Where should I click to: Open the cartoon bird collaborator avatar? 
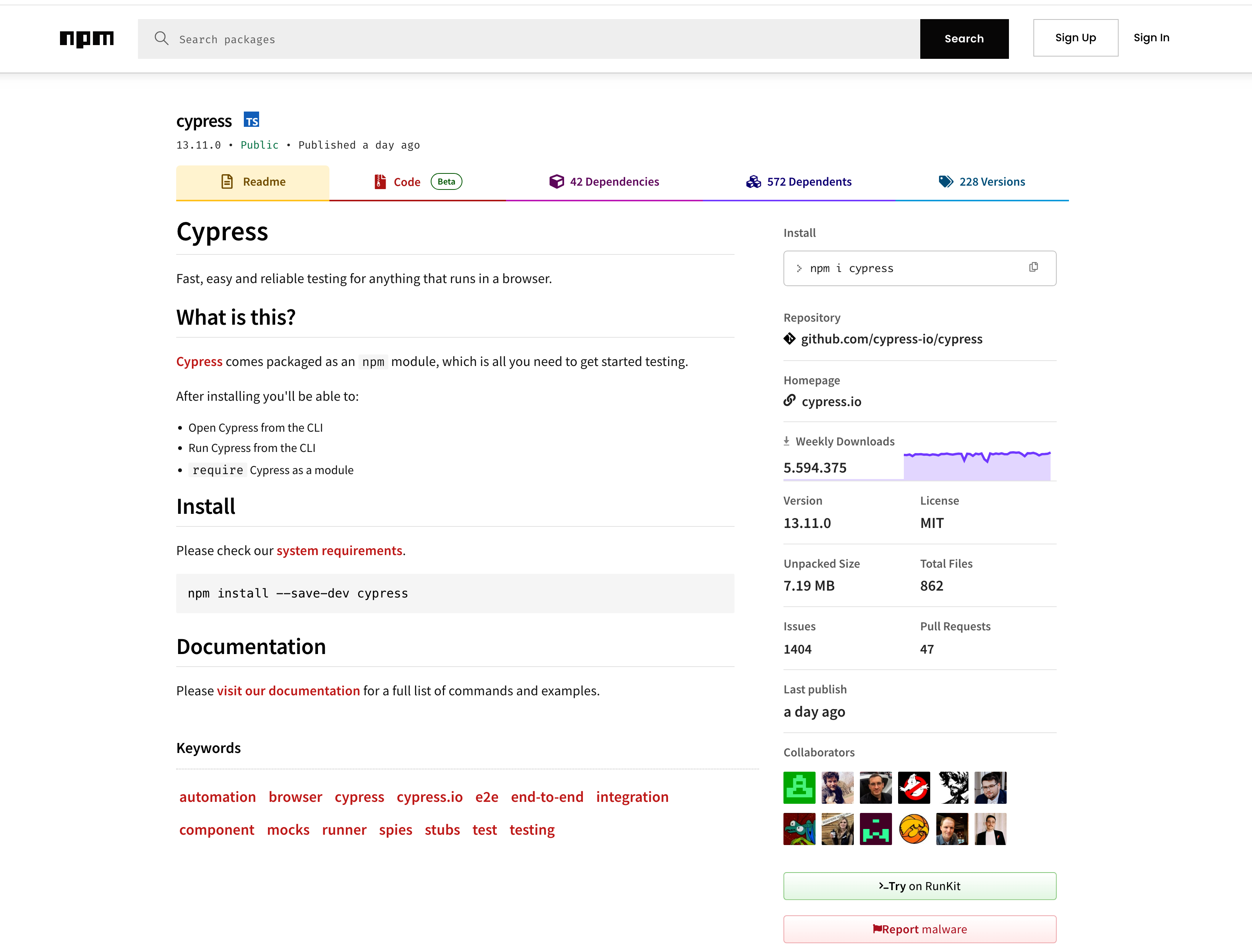799,829
